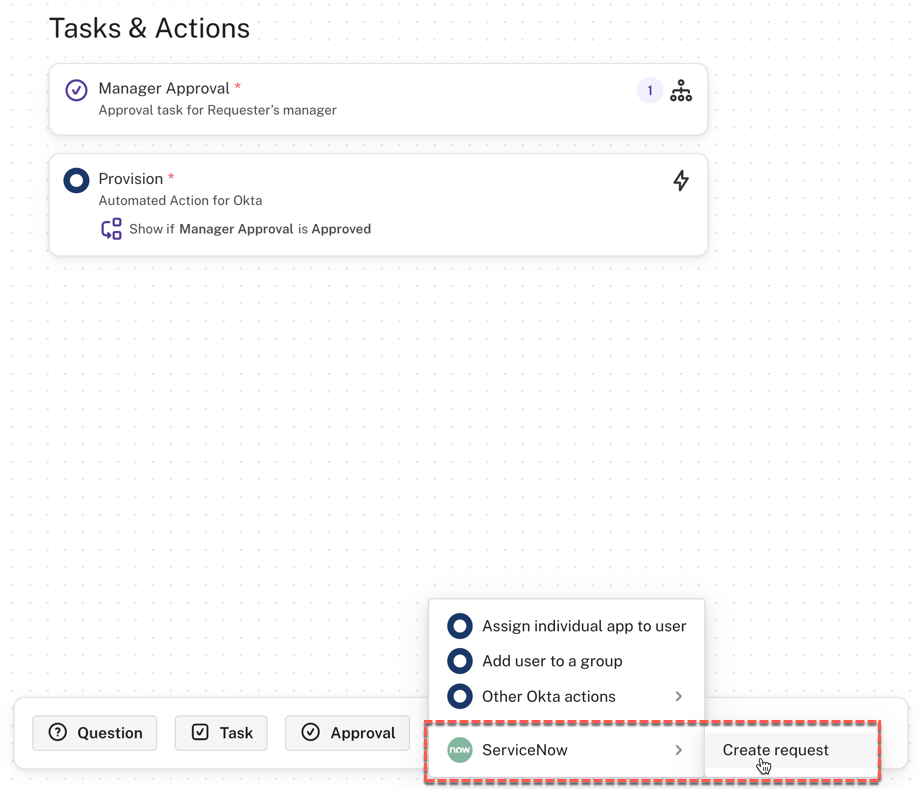924x789 pixels.
Task: Click the lightning bolt icon on Provision
Action: pos(681,180)
